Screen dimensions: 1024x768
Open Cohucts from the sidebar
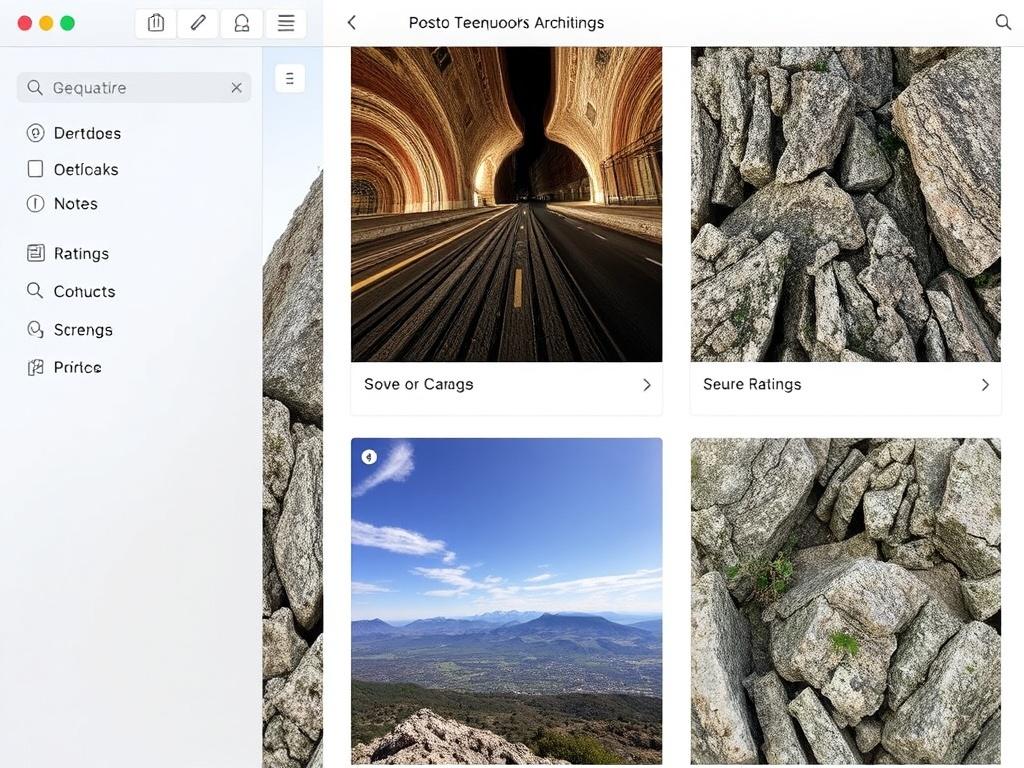84,292
